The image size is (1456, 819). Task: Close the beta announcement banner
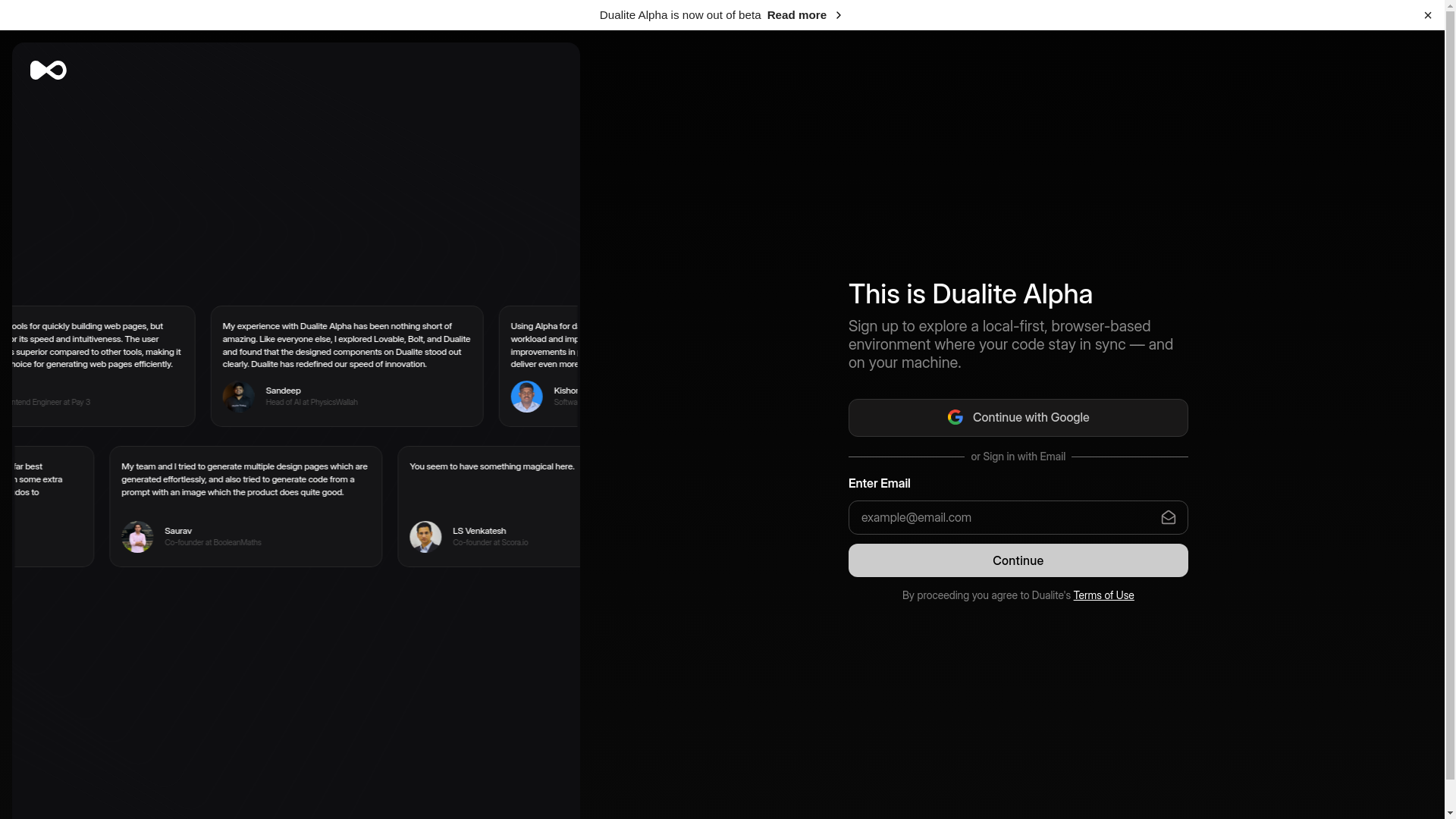coord(1427,15)
